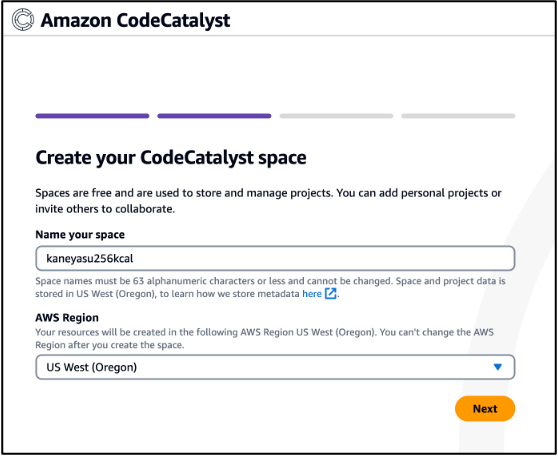
Task: Follow the 'here' metadata link
Action: (x=312, y=294)
